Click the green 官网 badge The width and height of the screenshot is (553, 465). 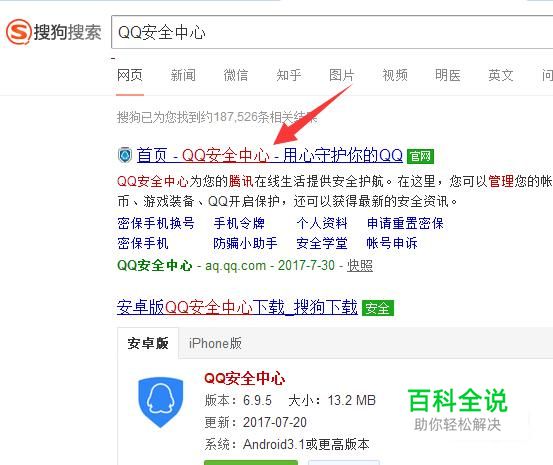tap(420, 156)
